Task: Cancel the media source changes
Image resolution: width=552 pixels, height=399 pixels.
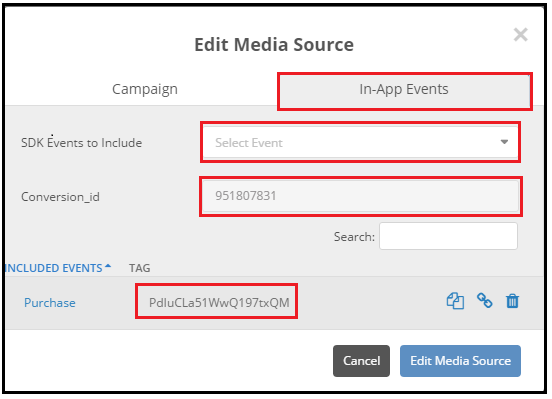Action: (x=361, y=361)
